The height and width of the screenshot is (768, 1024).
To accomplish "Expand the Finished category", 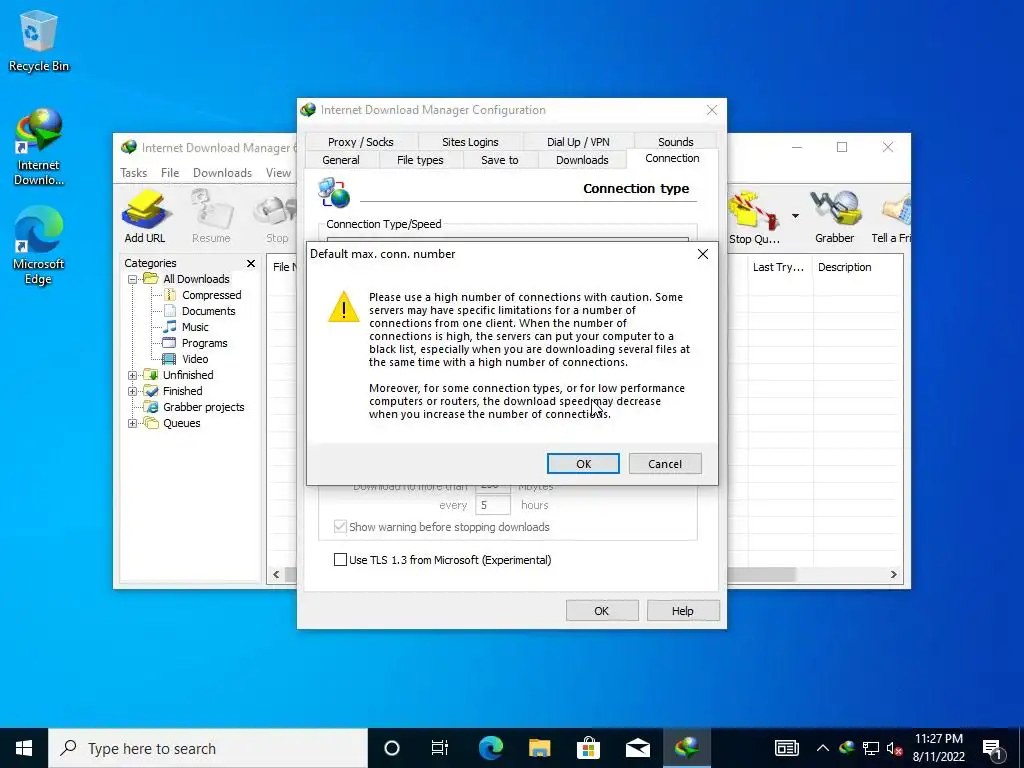I will pos(132,391).
